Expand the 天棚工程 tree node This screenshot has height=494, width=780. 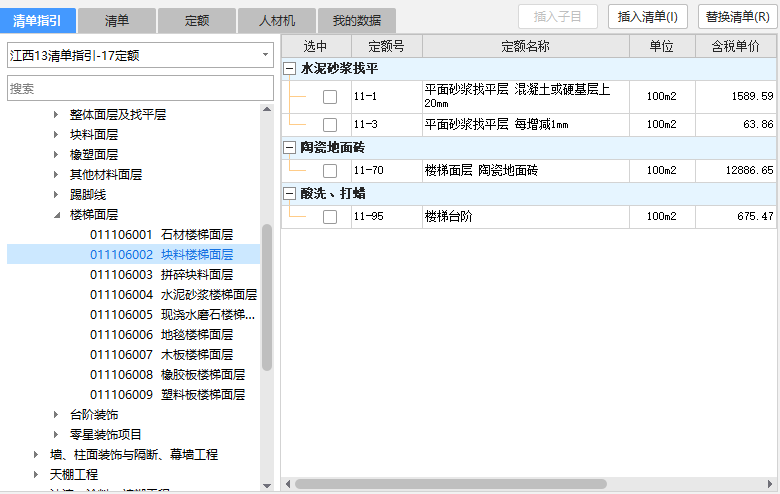36,475
